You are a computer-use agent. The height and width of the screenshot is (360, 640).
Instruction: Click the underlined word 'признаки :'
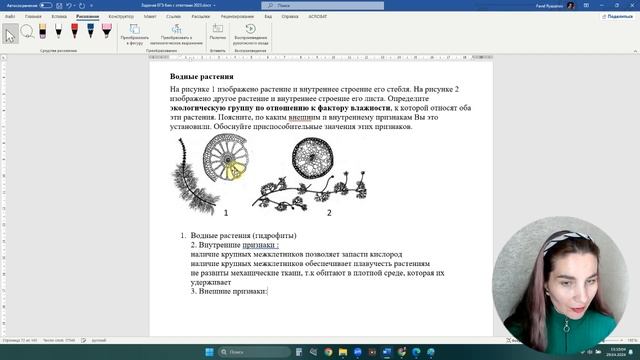(260, 245)
